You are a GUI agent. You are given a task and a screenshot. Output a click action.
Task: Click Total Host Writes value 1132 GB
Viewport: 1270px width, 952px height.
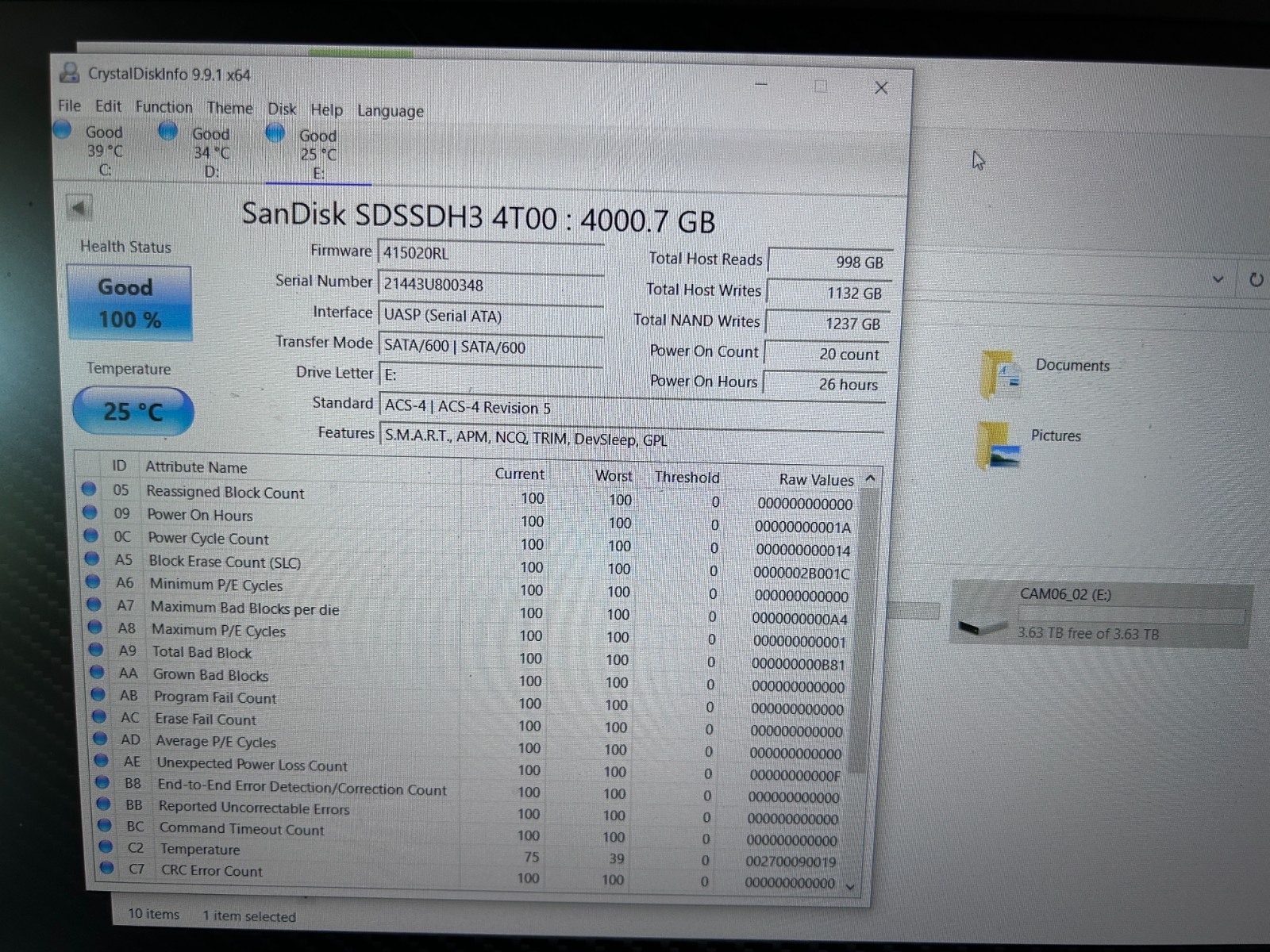tap(829, 292)
